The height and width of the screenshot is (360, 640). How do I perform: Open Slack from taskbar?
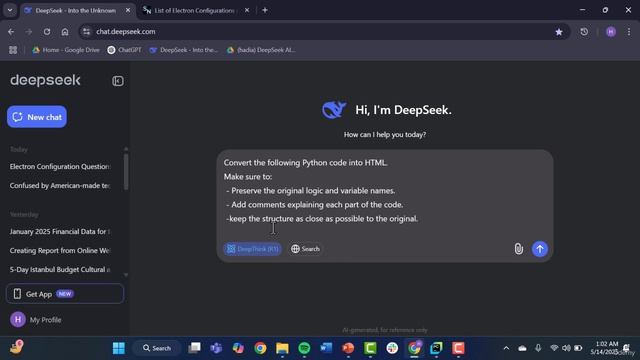pyautogui.click(x=392, y=348)
